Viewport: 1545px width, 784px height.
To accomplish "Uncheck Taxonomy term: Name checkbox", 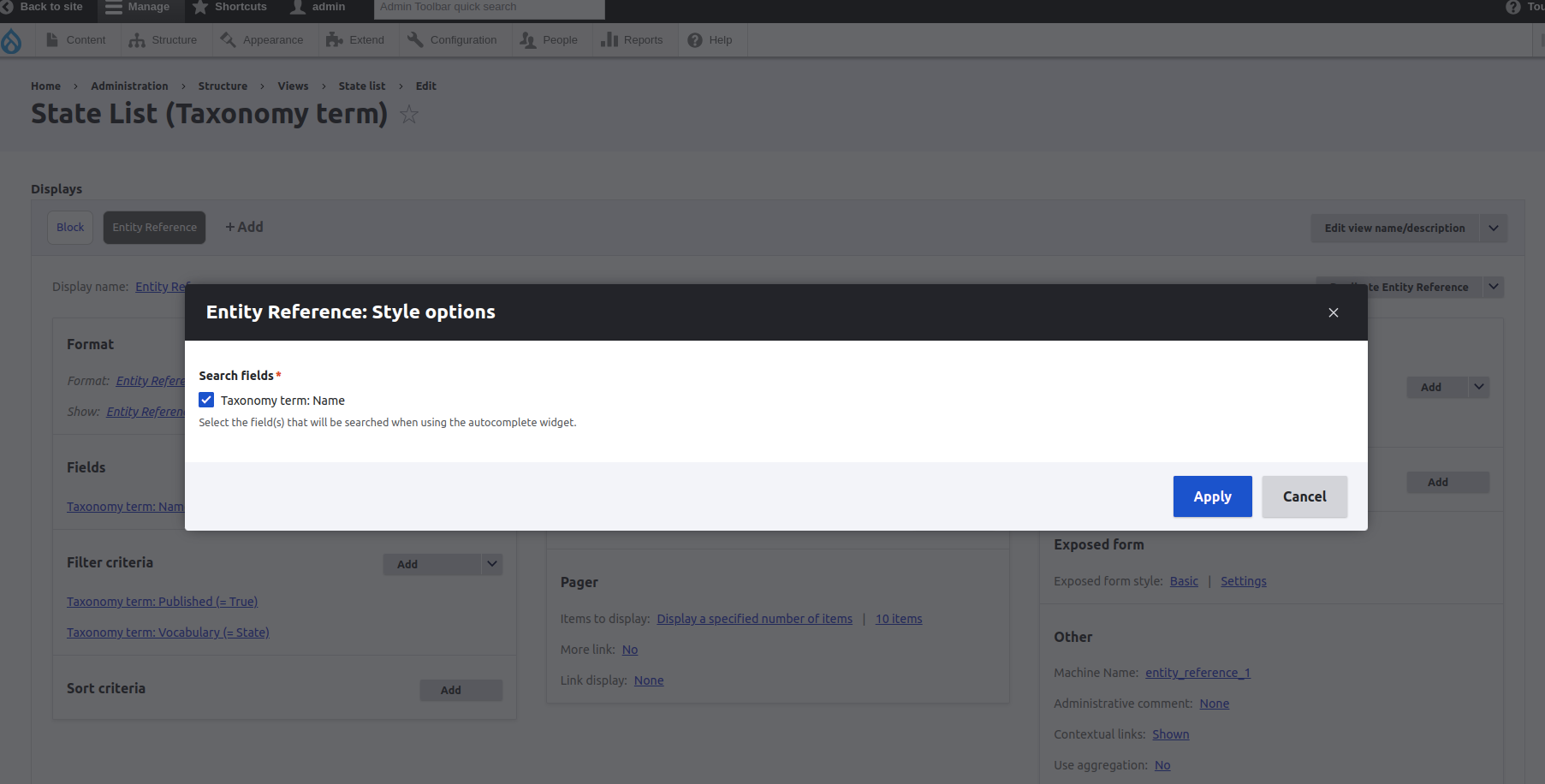I will pyautogui.click(x=206, y=400).
